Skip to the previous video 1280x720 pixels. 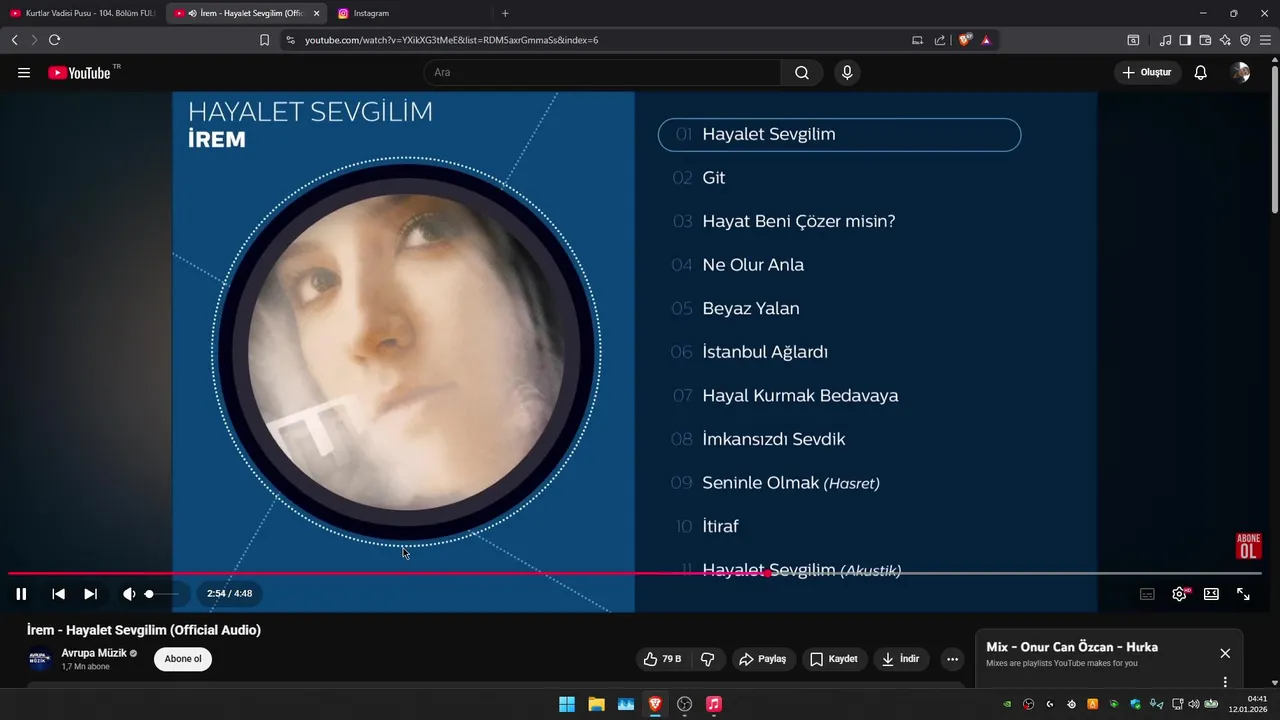coord(58,594)
